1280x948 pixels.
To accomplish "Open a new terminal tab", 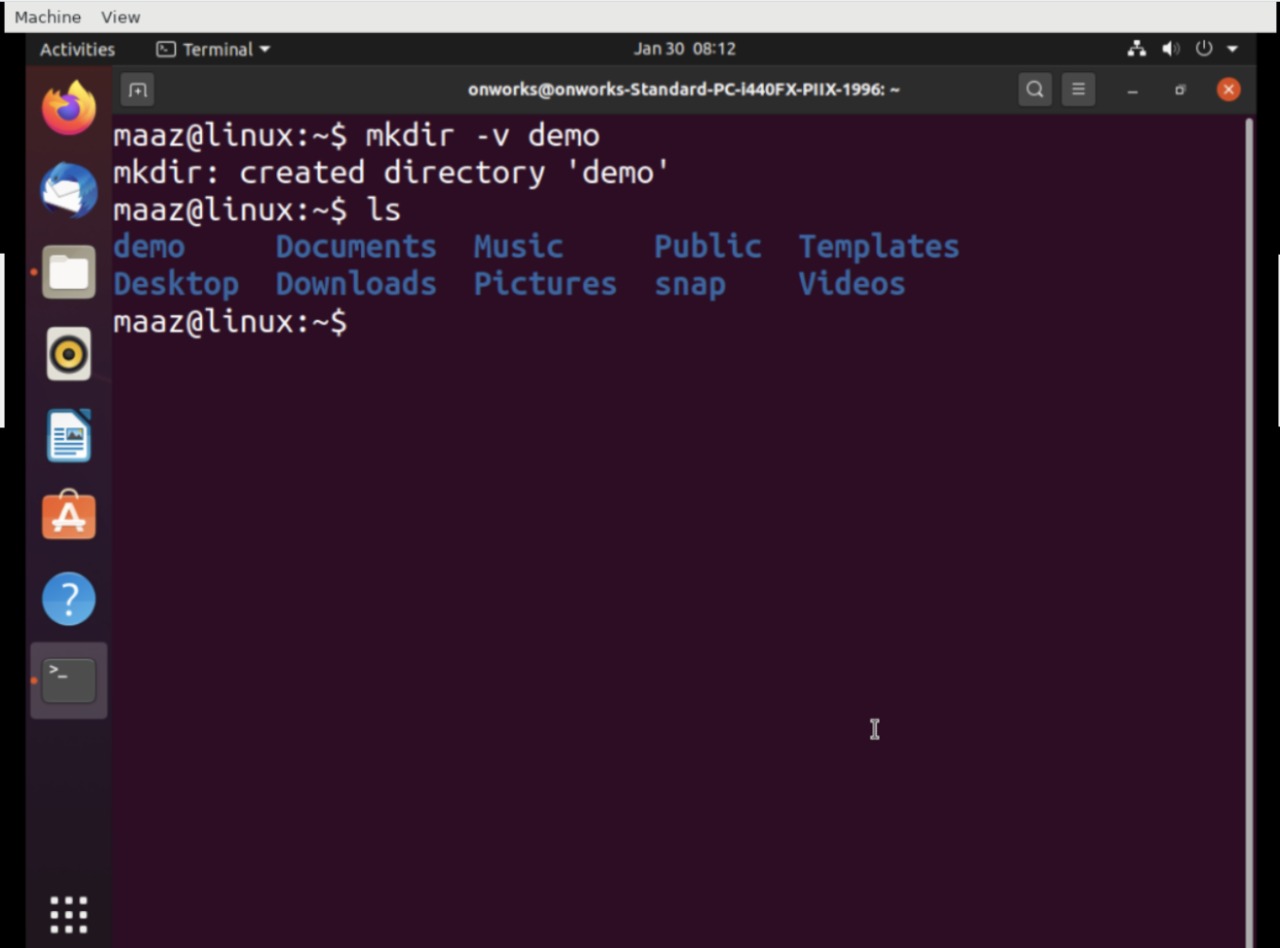I will 137,90.
